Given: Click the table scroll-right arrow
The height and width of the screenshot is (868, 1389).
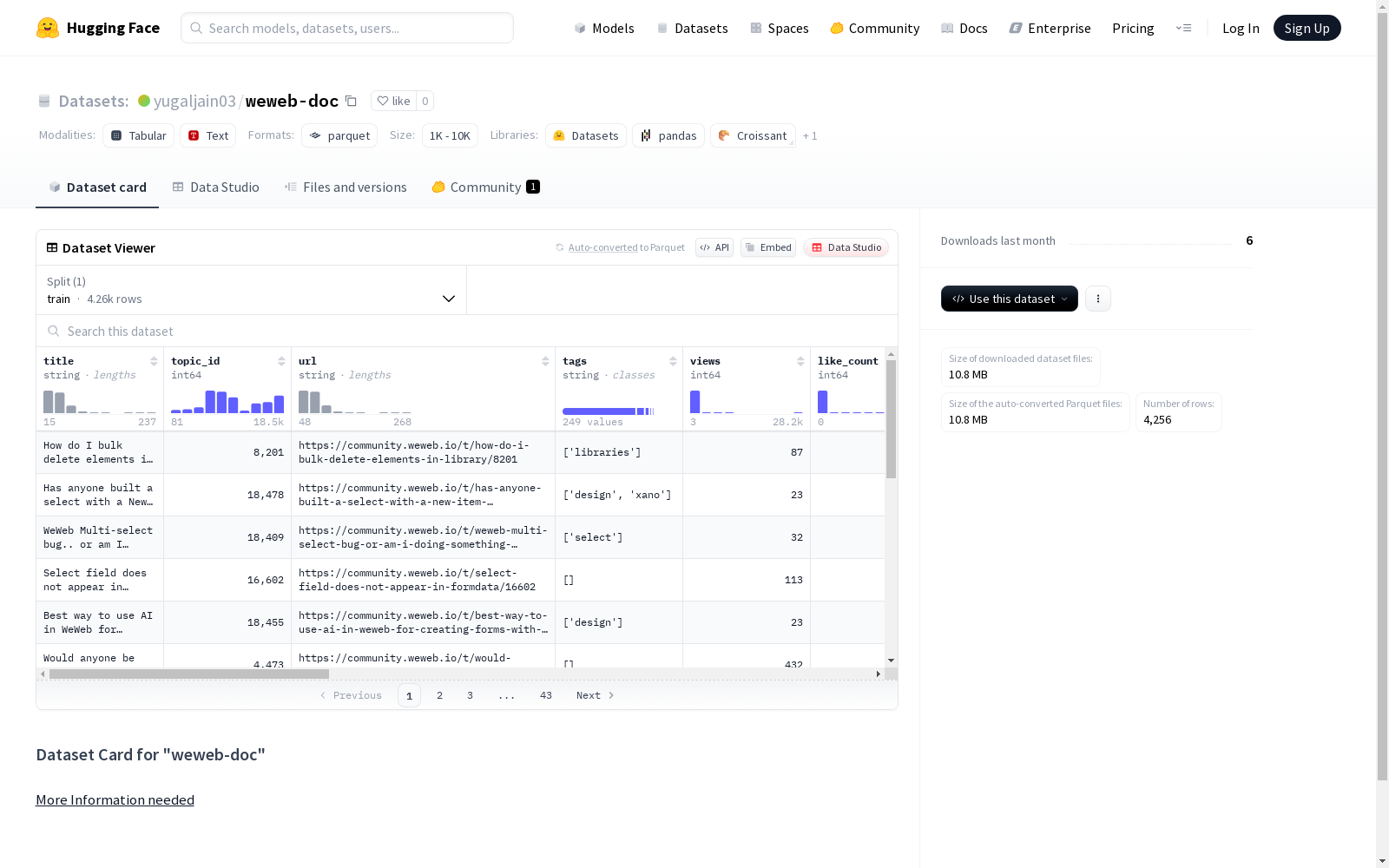Looking at the screenshot, I should (879, 674).
